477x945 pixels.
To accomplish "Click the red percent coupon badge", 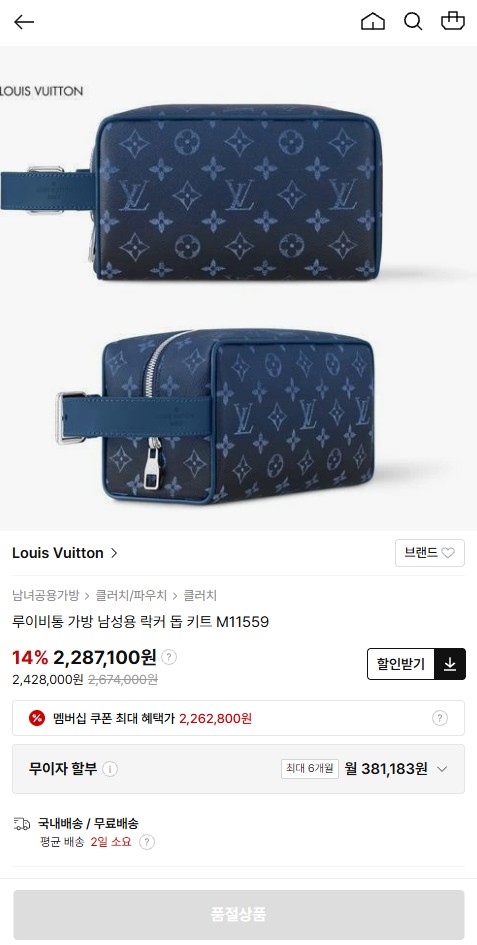I will (37, 718).
